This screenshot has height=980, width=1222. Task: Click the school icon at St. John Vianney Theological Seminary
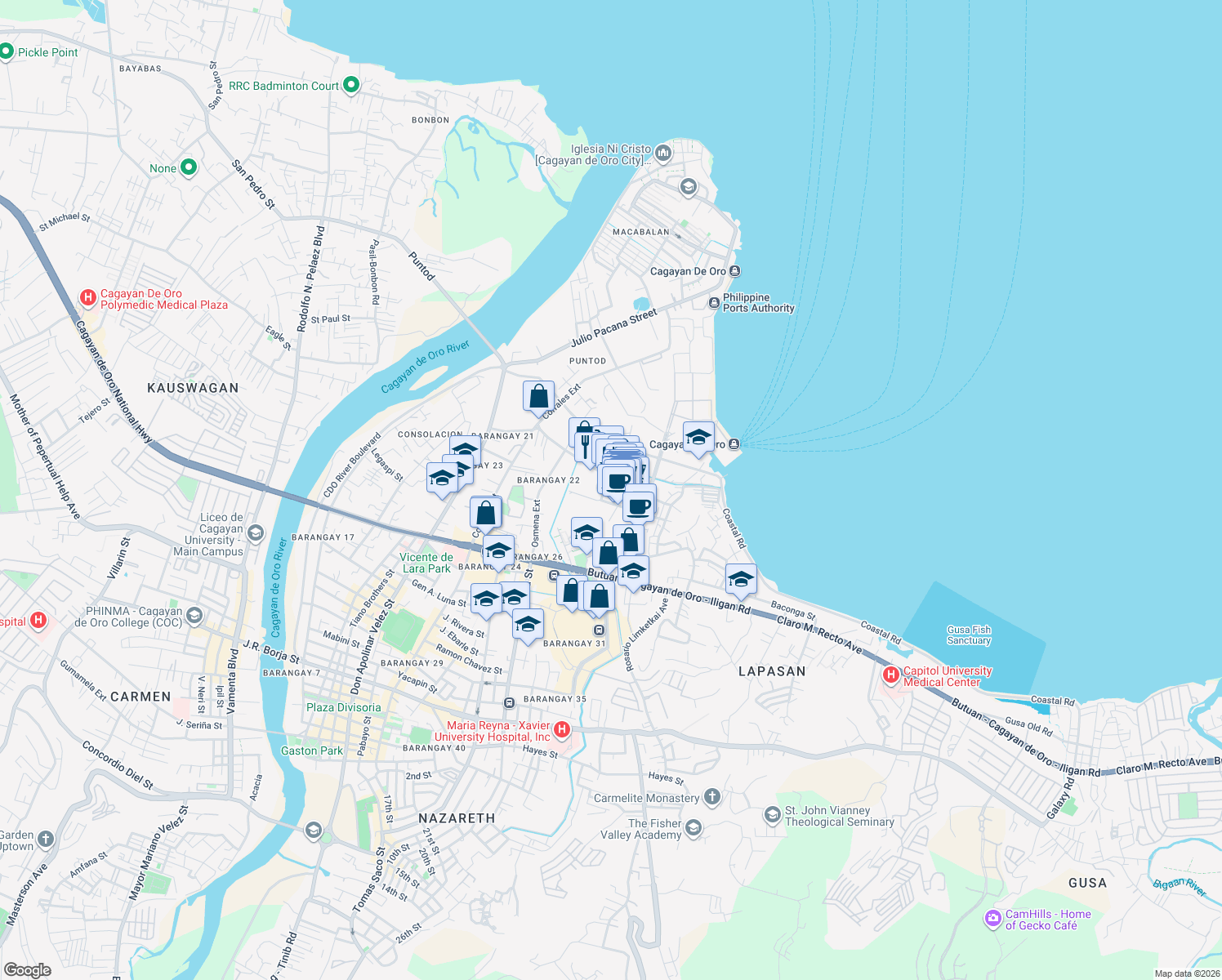pyautogui.click(x=774, y=813)
